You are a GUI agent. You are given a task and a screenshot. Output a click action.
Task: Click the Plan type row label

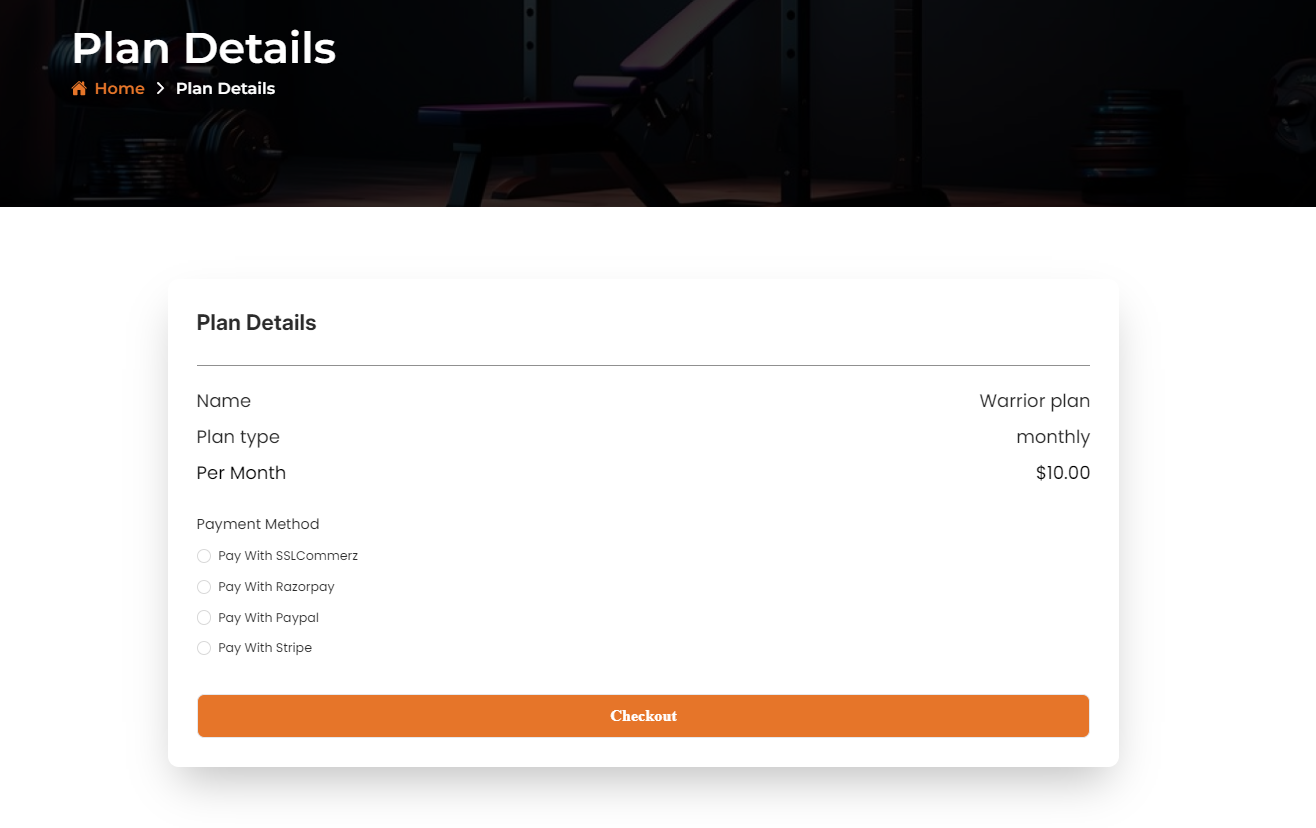tap(238, 436)
